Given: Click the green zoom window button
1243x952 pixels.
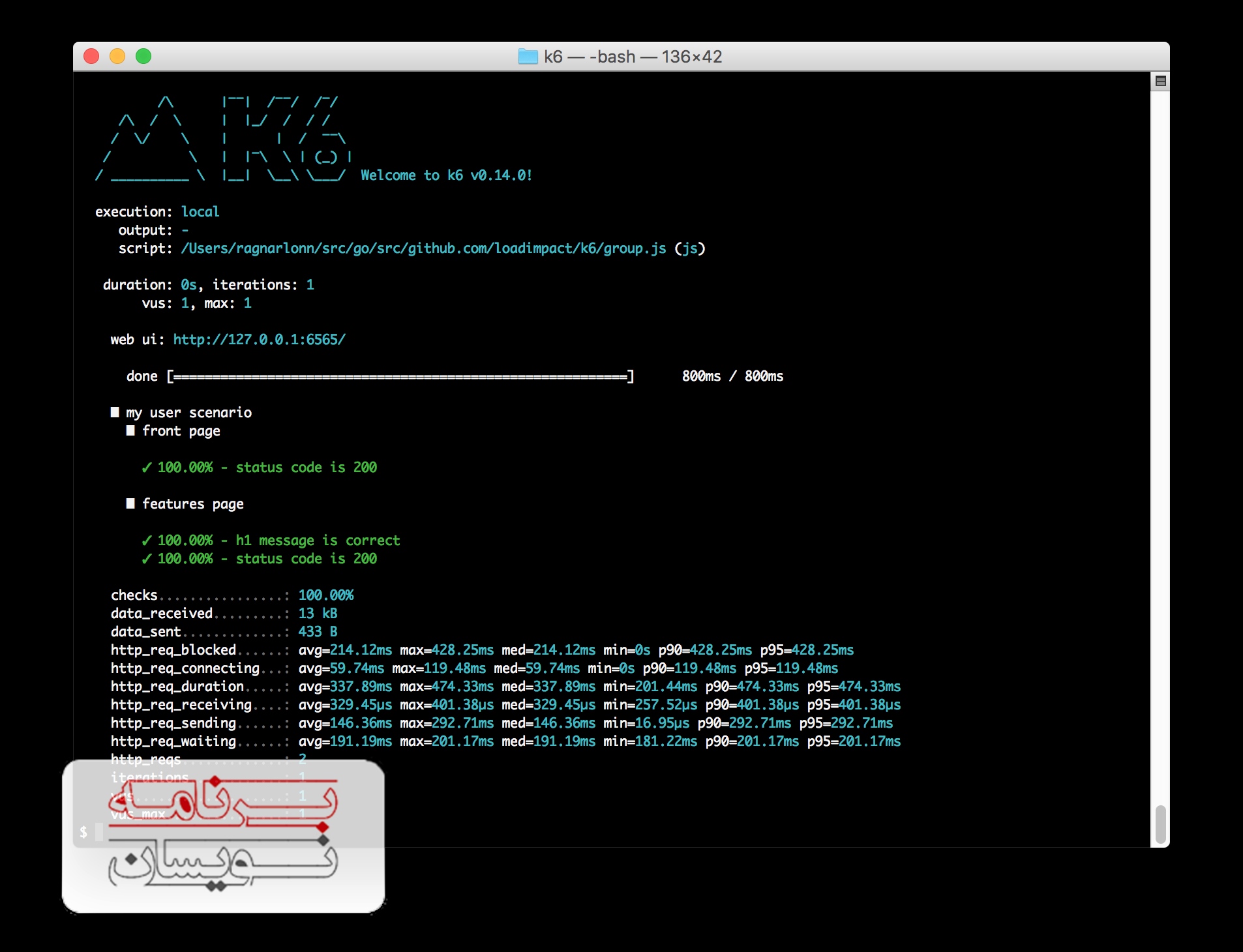Looking at the screenshot, I should 143,57.
